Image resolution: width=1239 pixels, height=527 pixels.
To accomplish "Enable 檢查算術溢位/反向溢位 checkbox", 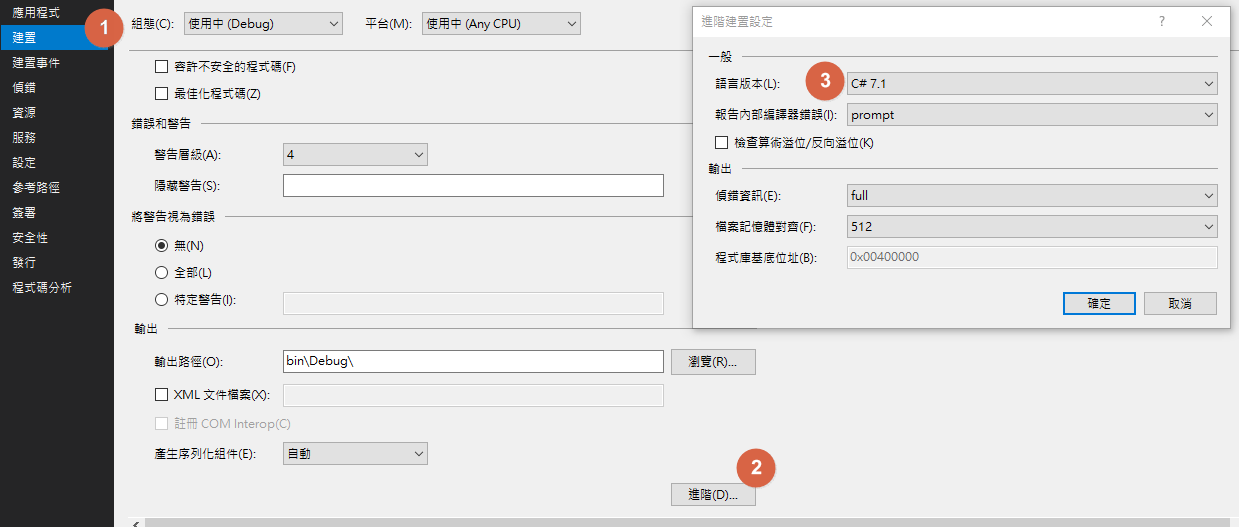I will pos(722,143).
